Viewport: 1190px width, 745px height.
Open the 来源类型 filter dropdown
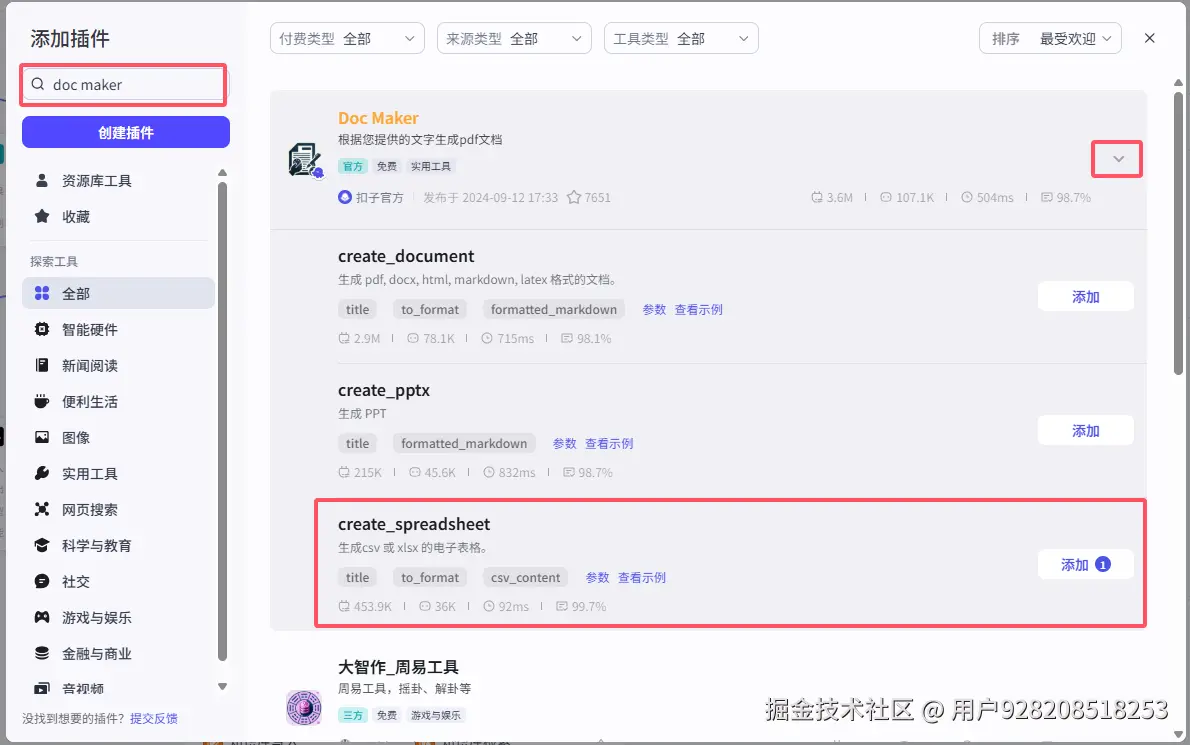514,39
